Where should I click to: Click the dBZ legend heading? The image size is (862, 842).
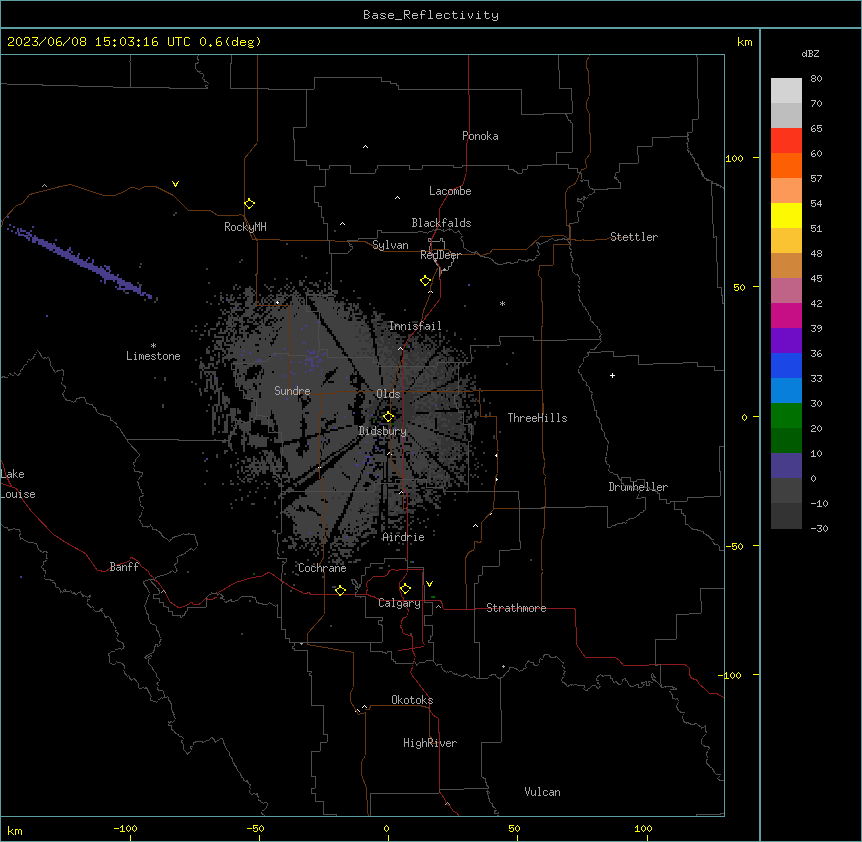click(x=810, y=54)
